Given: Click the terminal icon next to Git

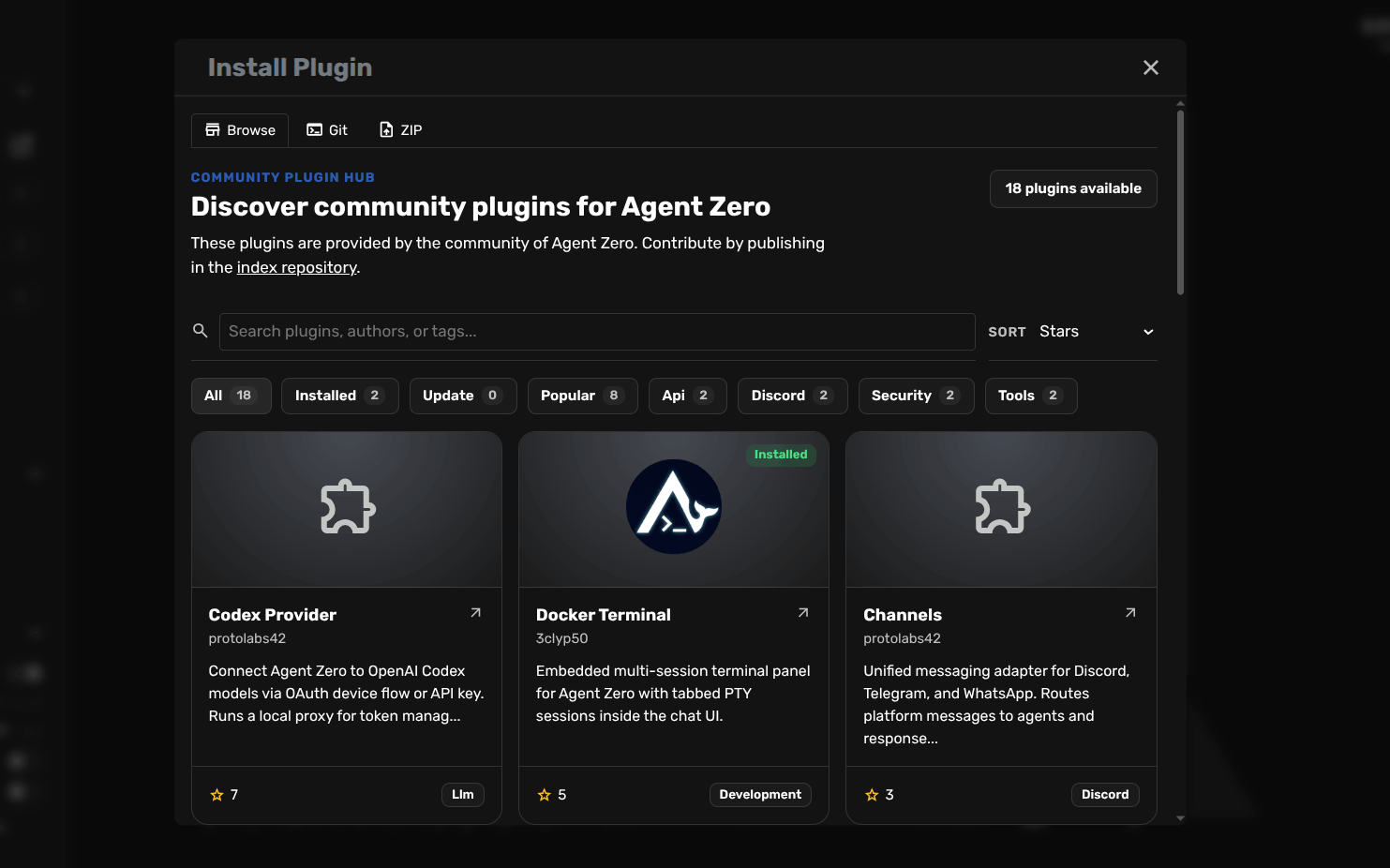Looking at the screenshot, I should (x=313, y=129).
